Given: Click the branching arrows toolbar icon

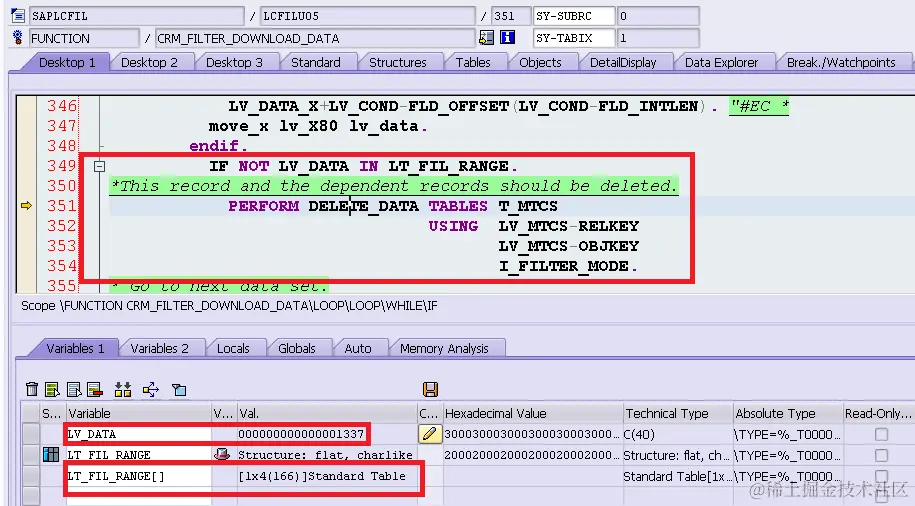Looking at the screenshot, I should [x=151, y=389].
